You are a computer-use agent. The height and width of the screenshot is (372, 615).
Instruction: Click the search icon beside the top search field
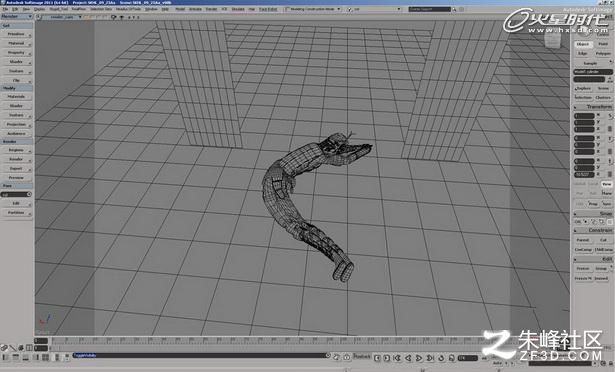point(454,9)
